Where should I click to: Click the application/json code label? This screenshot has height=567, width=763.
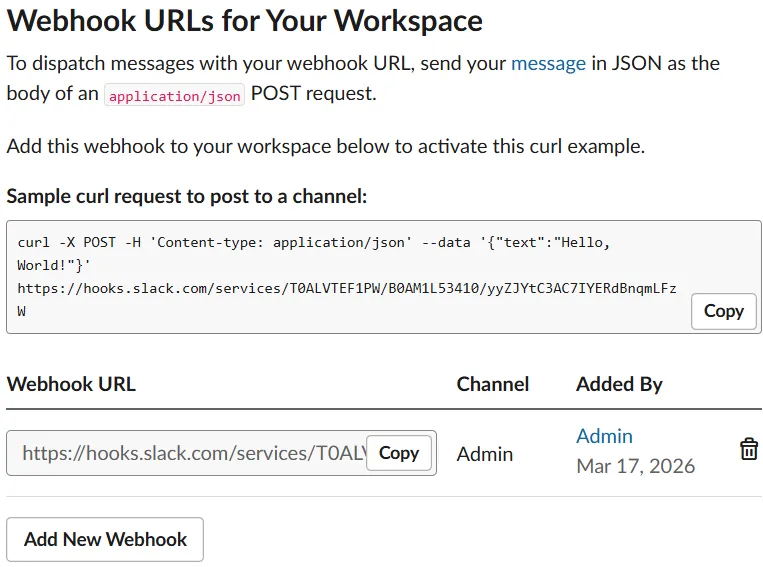(175, 95)
